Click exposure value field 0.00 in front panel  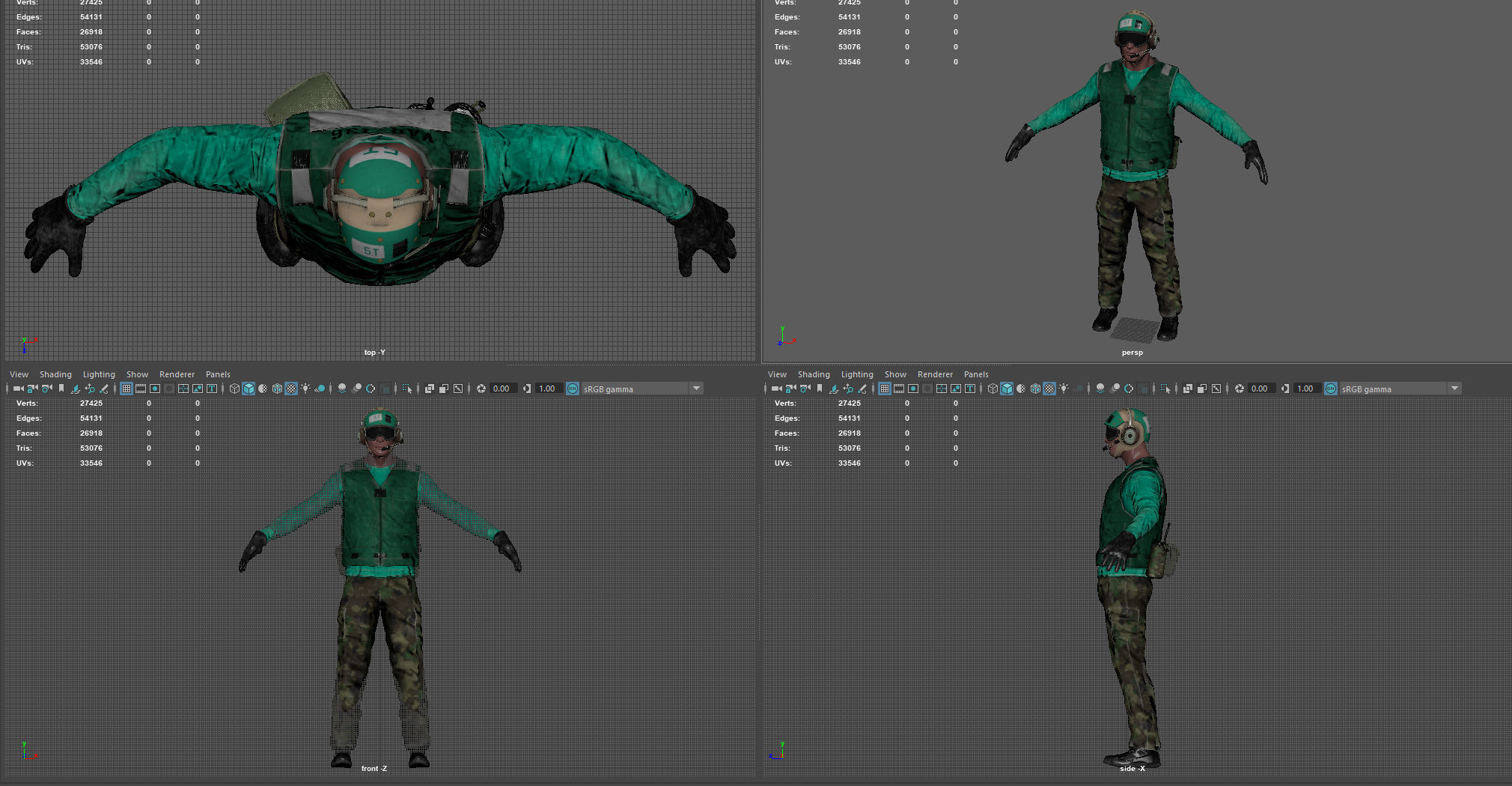[503, 389]
